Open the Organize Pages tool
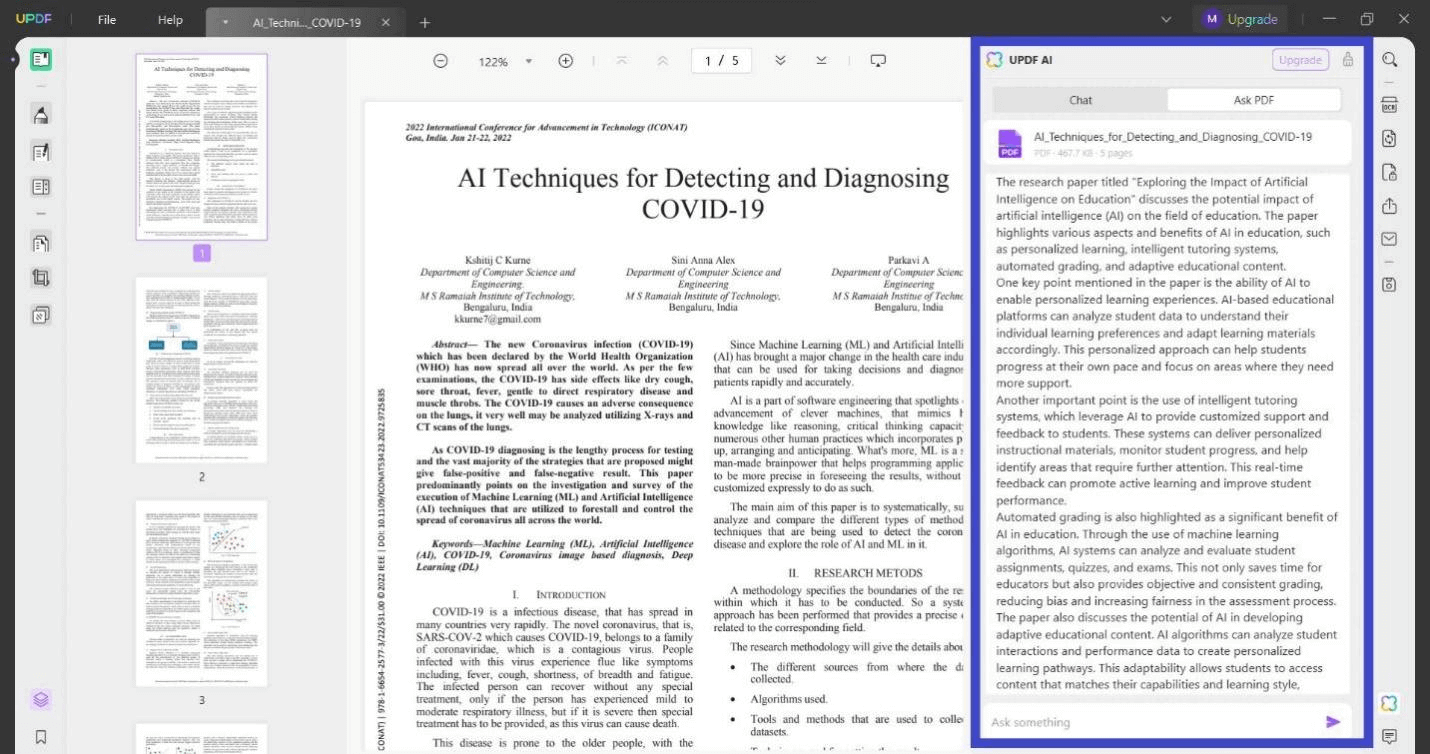The image size is (1430, 754). [41, 243]
